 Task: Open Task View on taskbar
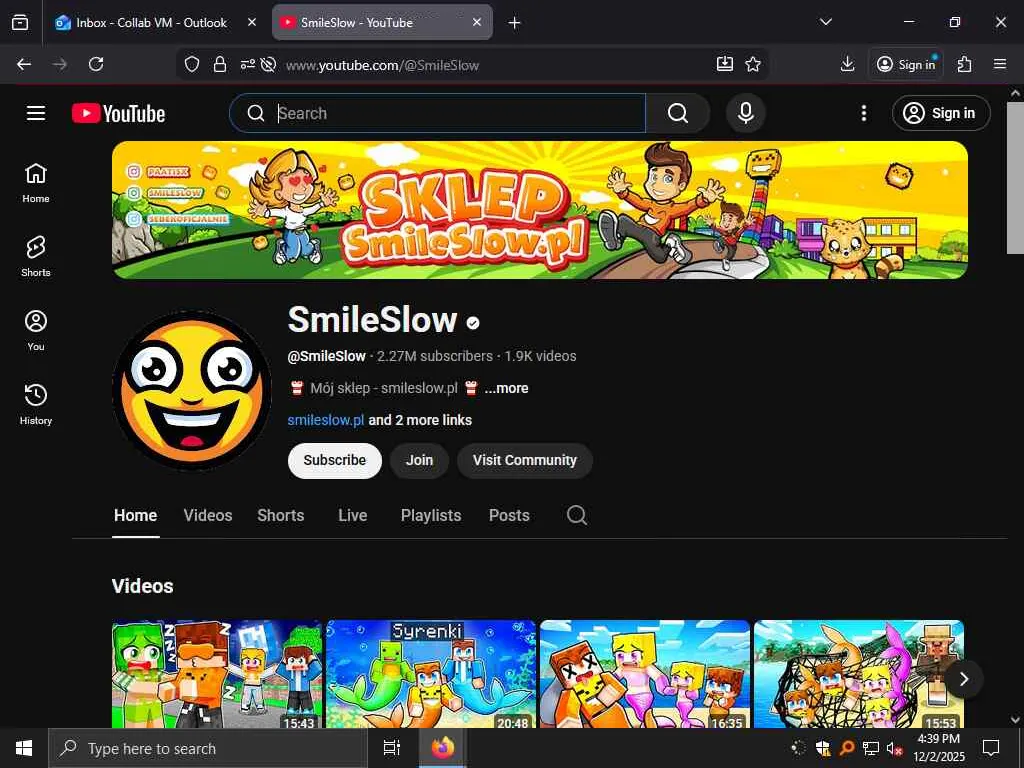click(391, 748)
